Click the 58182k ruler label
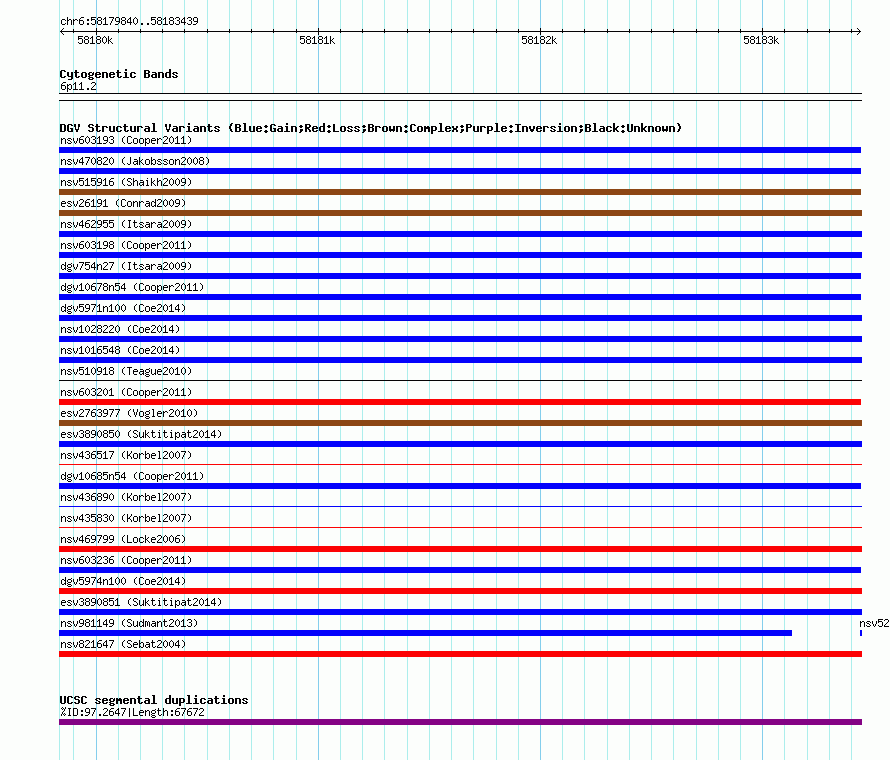Viewport: 890px width, 760px height. tap(539, 40)
